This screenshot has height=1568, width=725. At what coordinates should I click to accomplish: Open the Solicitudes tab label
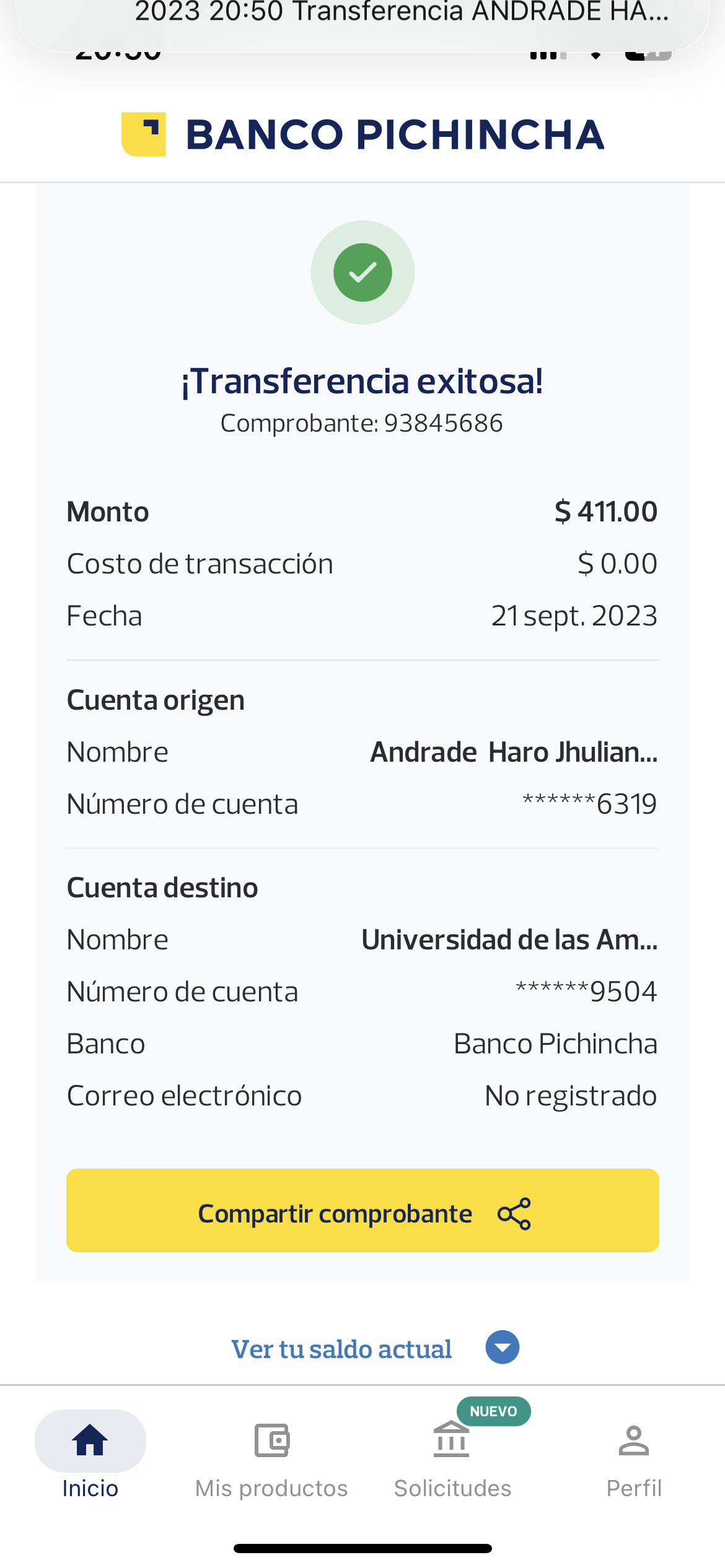click(452, 1487)
